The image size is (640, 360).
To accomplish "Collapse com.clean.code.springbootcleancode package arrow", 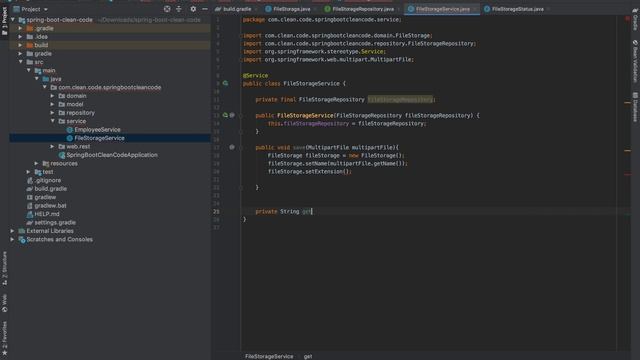I will [44, 87].
